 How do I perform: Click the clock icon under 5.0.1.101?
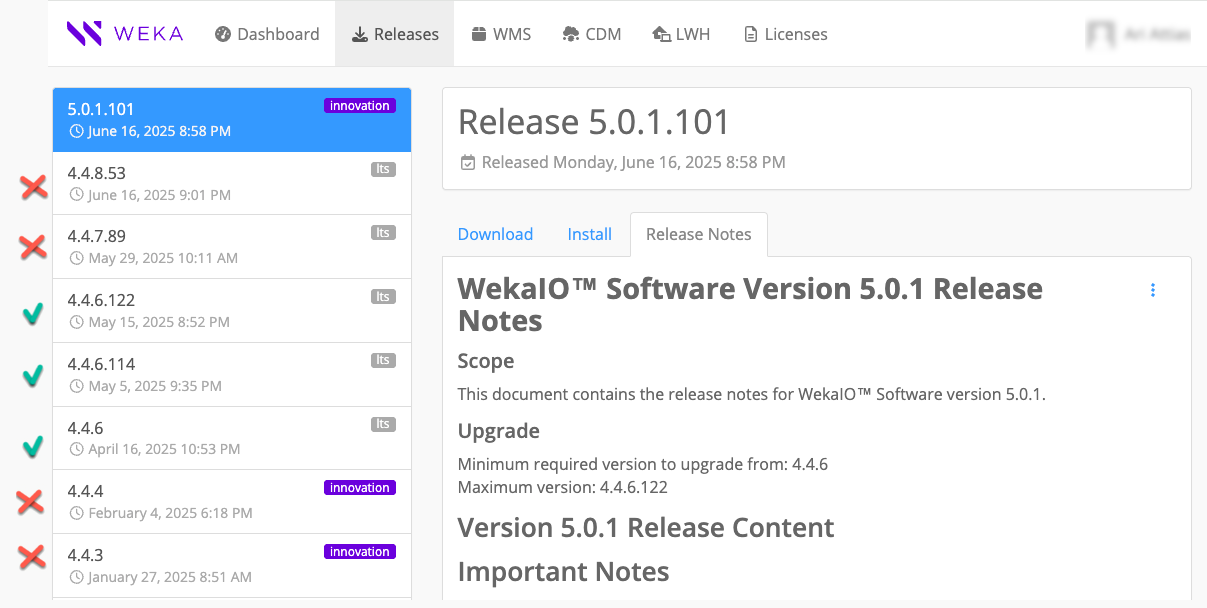[76, 132]
